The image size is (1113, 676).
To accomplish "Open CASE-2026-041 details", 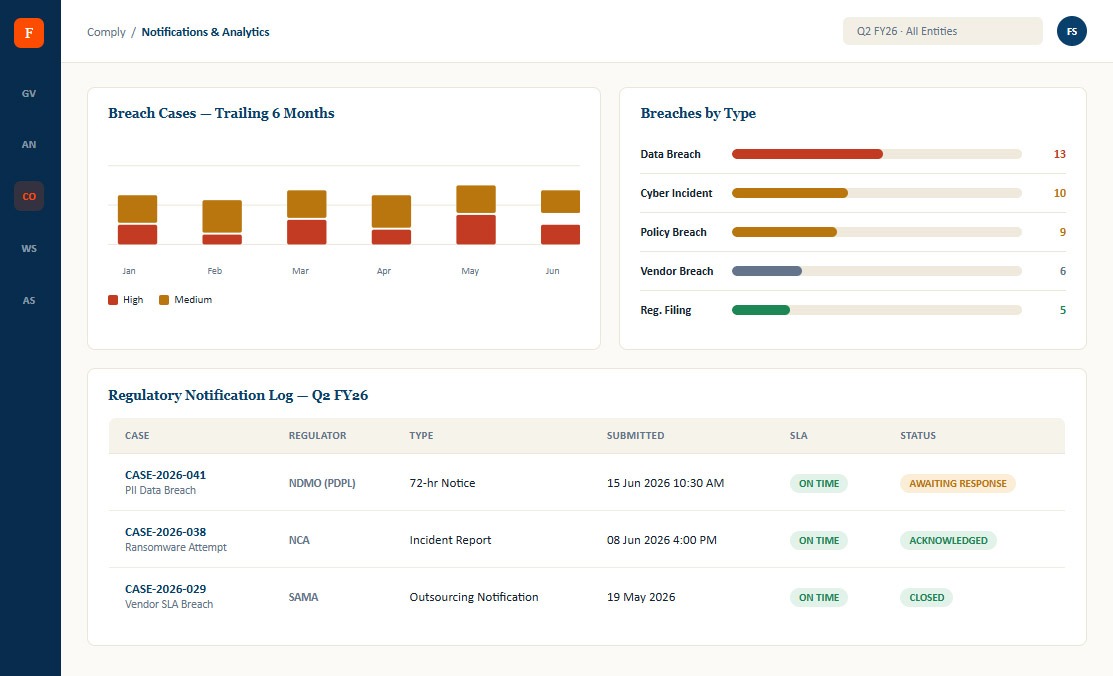I will 165,475.
